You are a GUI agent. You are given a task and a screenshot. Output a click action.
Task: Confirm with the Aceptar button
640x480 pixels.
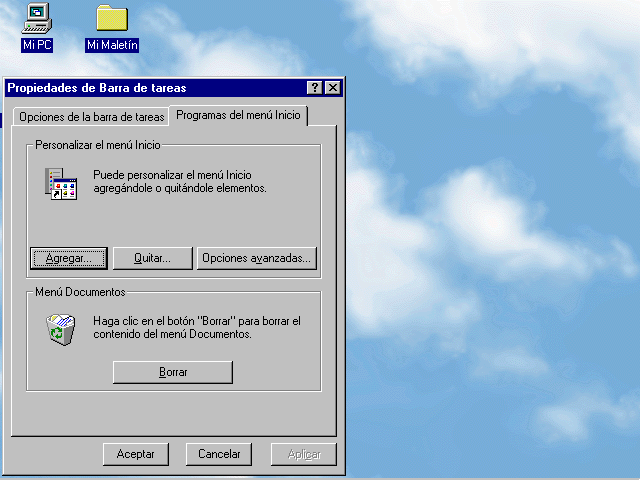[136, 454]
